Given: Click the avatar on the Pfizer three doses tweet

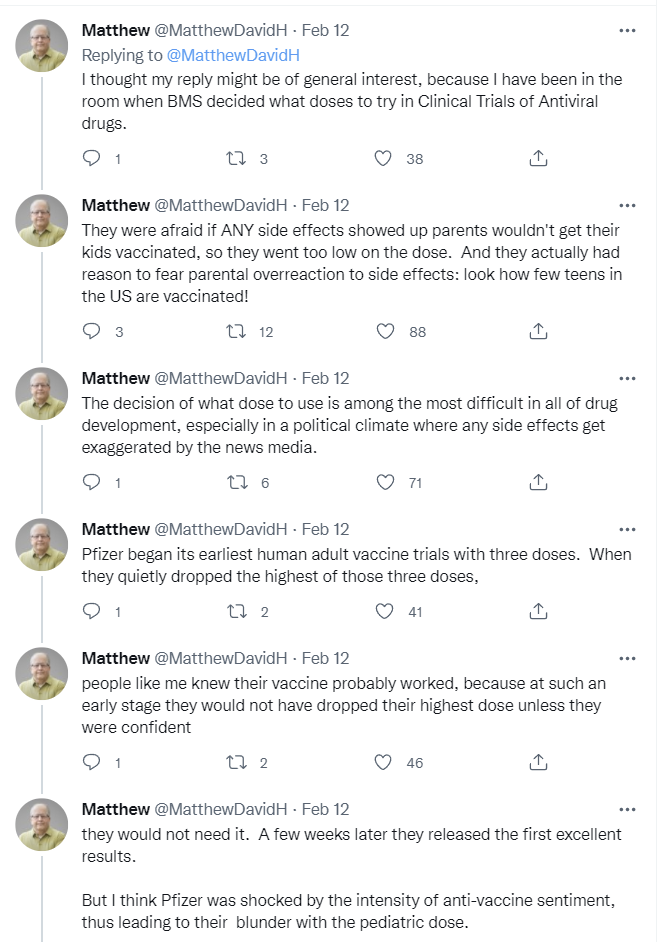Looking at the screenshot, I should tap(42, 546).
